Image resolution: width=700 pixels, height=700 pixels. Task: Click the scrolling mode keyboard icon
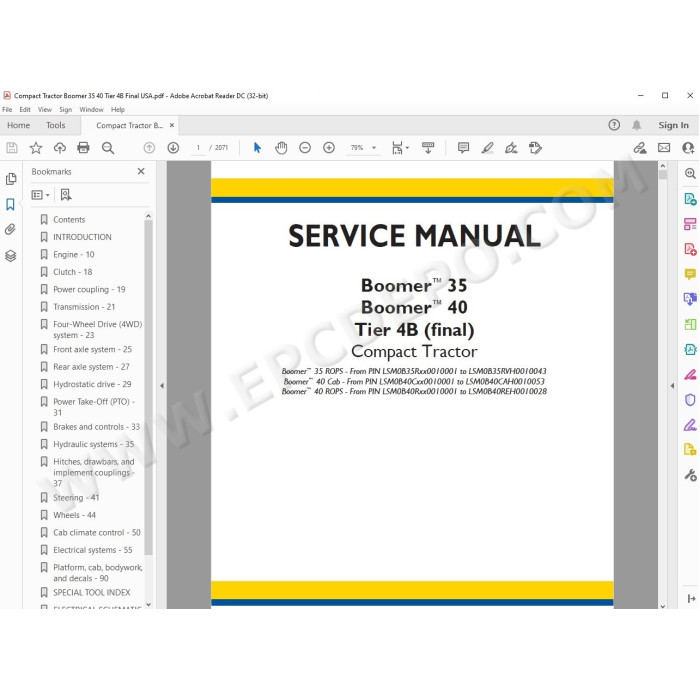point(428,148)
